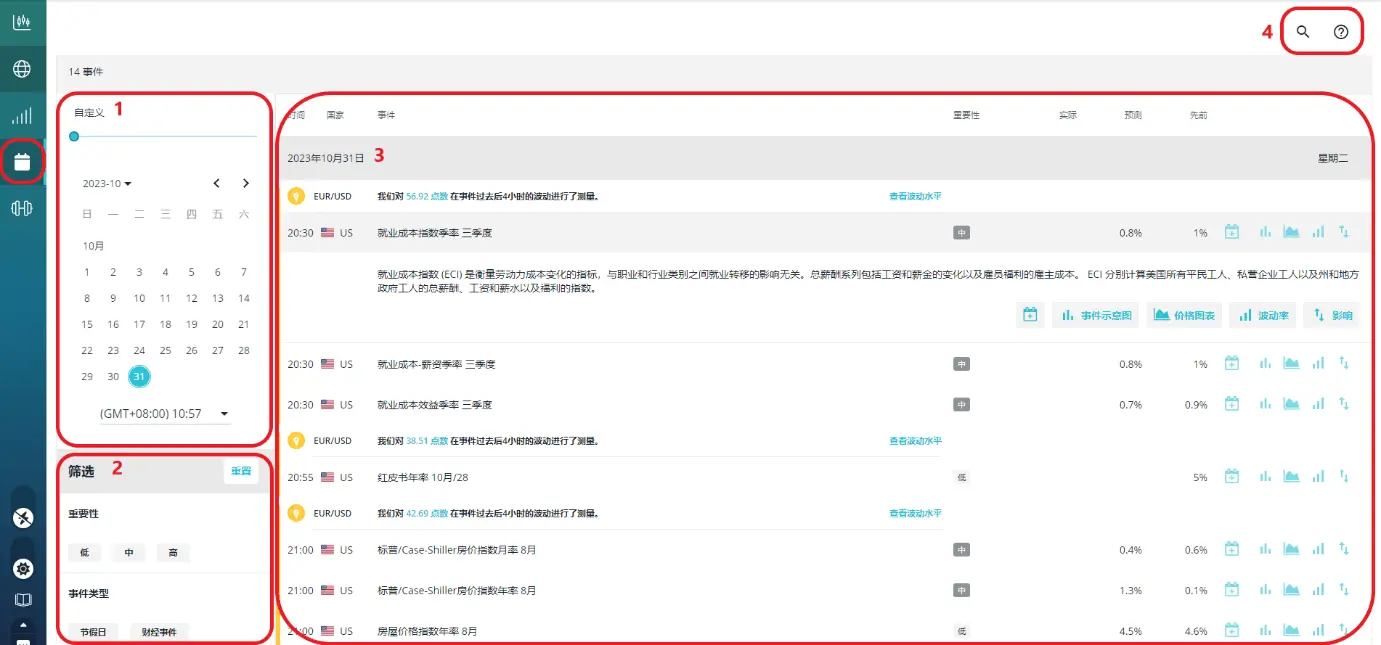Click the help question mark icon
Image resolution: width=1381 pixels, height=645 pixels.
(x=1341, y=31)
